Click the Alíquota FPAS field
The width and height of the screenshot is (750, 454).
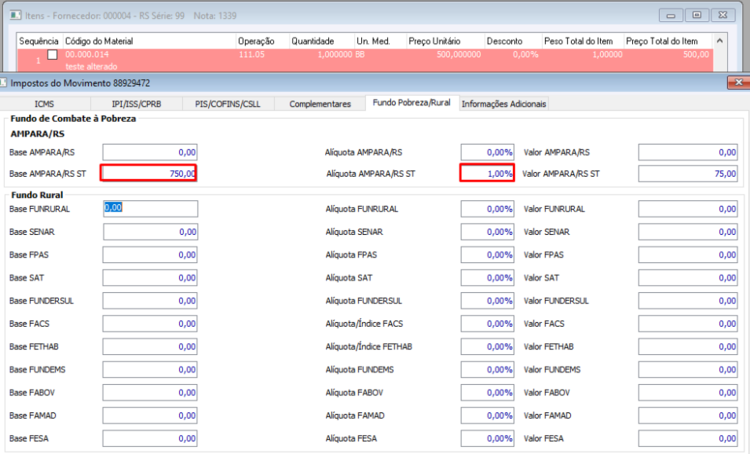pyautogui.click(x=487, y=255)
